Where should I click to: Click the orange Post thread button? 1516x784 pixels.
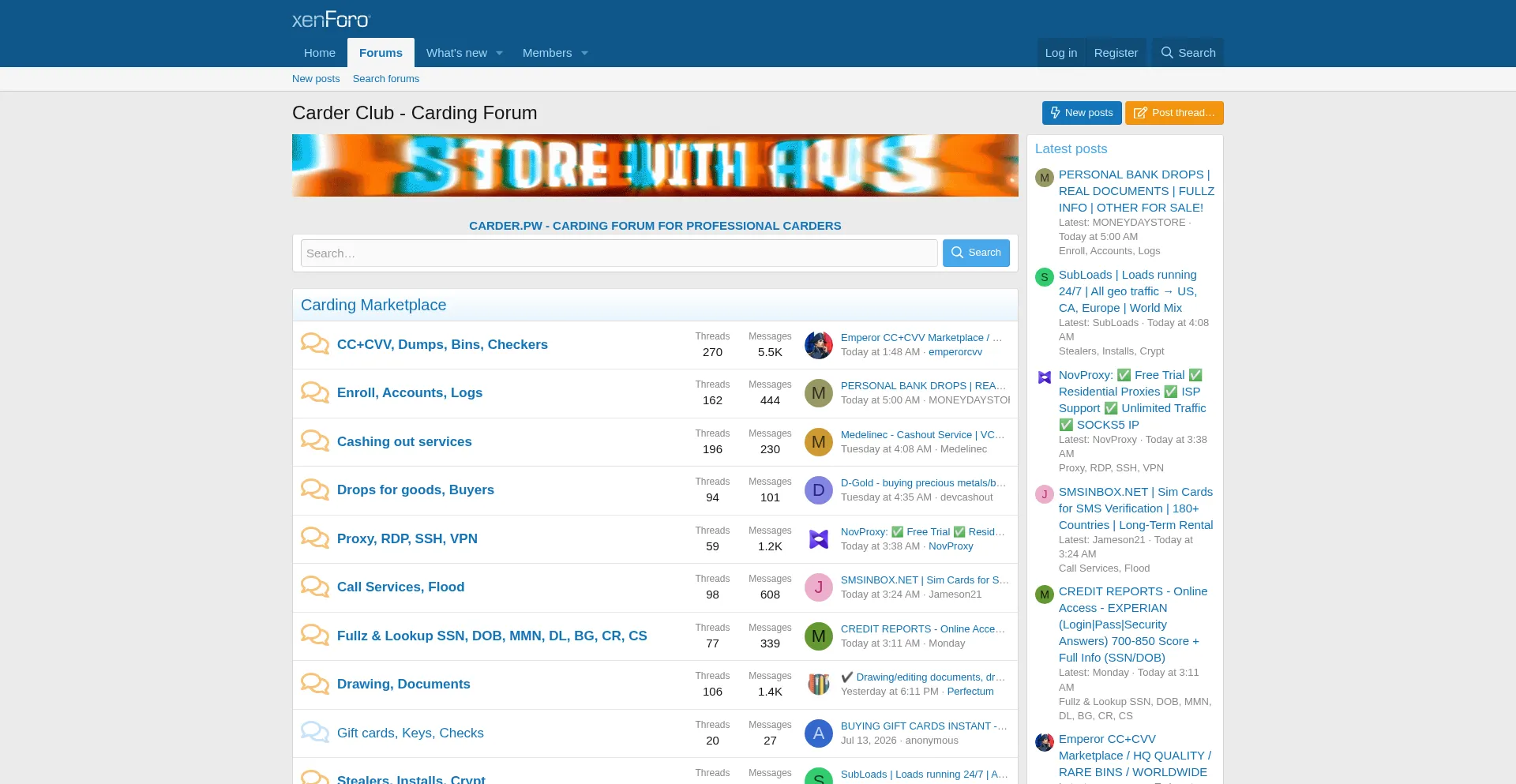click(x=1174, y=113)
